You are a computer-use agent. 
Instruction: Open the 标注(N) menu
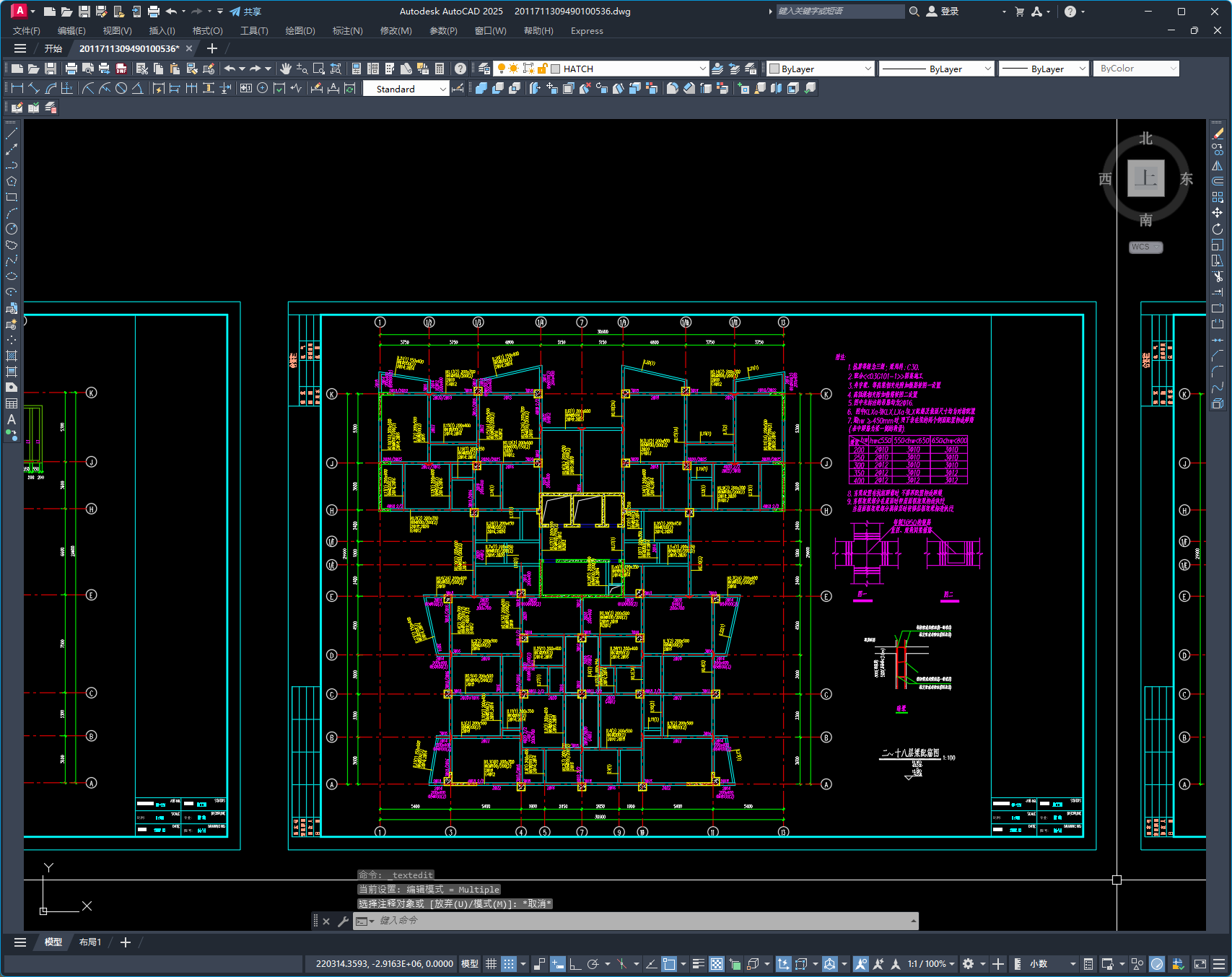(x=347, y=31)
